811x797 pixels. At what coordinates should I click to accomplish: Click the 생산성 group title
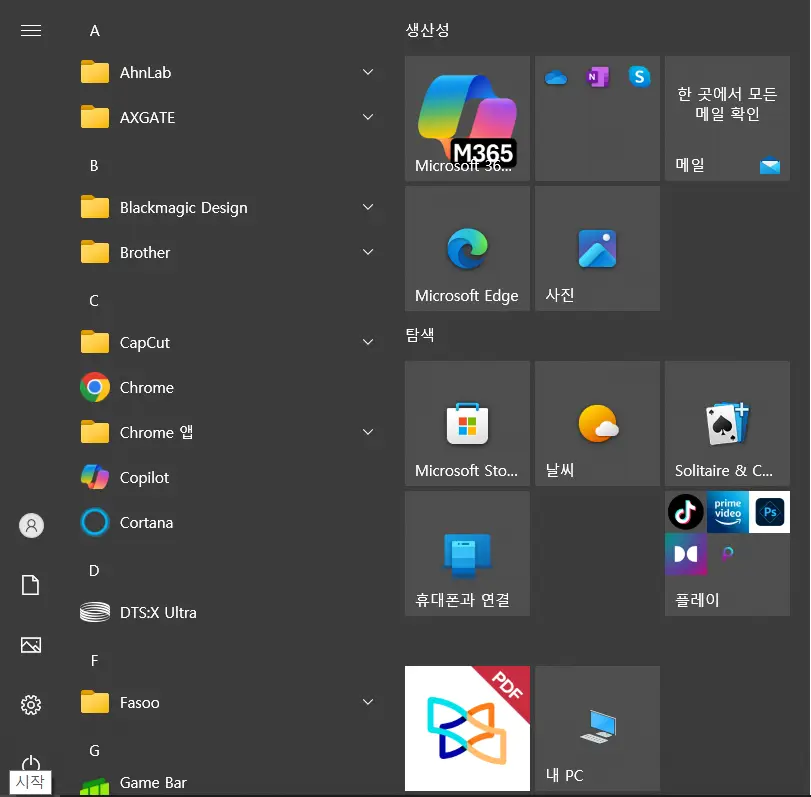coord(427,30)
